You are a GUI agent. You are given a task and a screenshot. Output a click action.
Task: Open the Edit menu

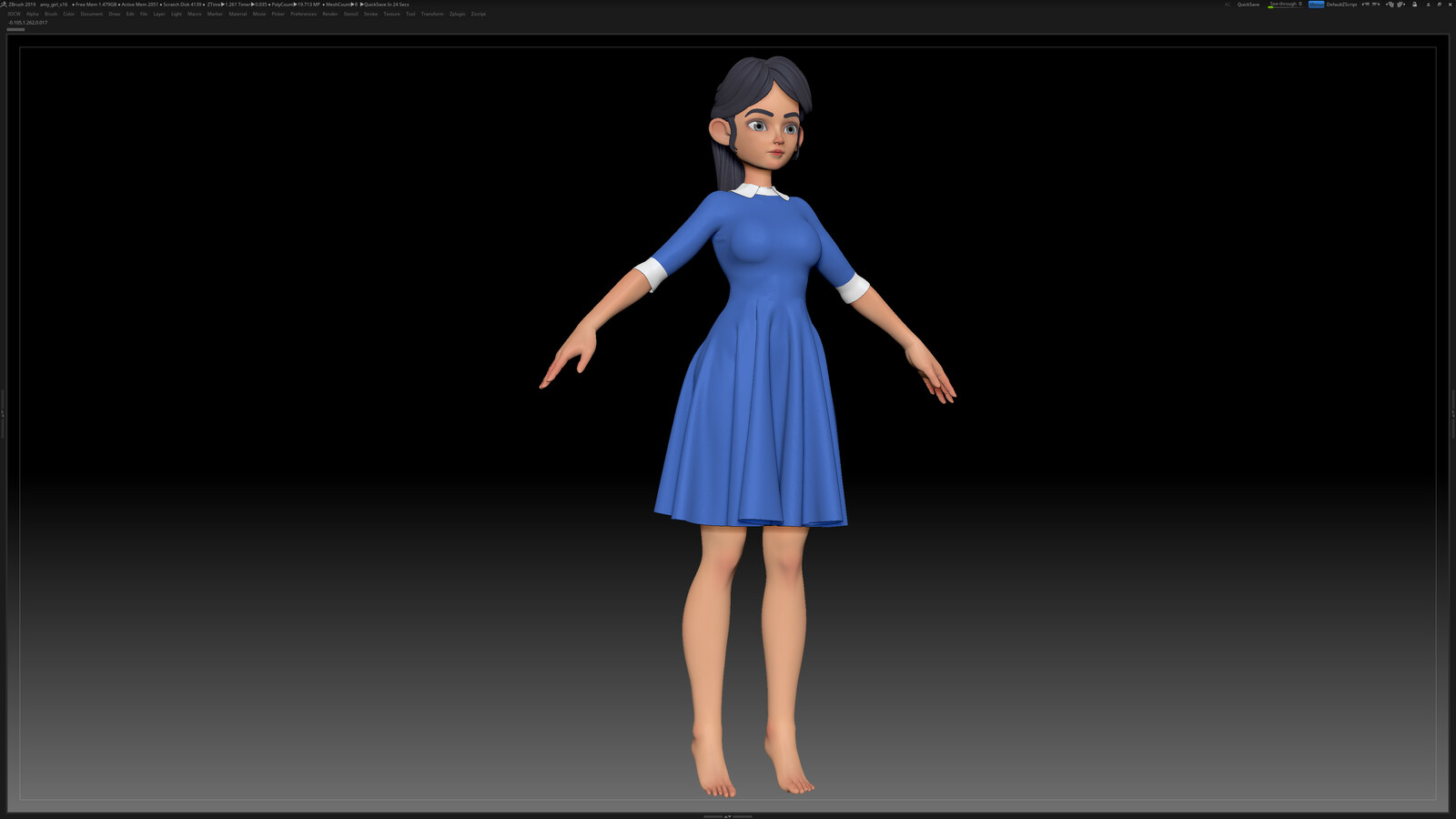[130, 14]
